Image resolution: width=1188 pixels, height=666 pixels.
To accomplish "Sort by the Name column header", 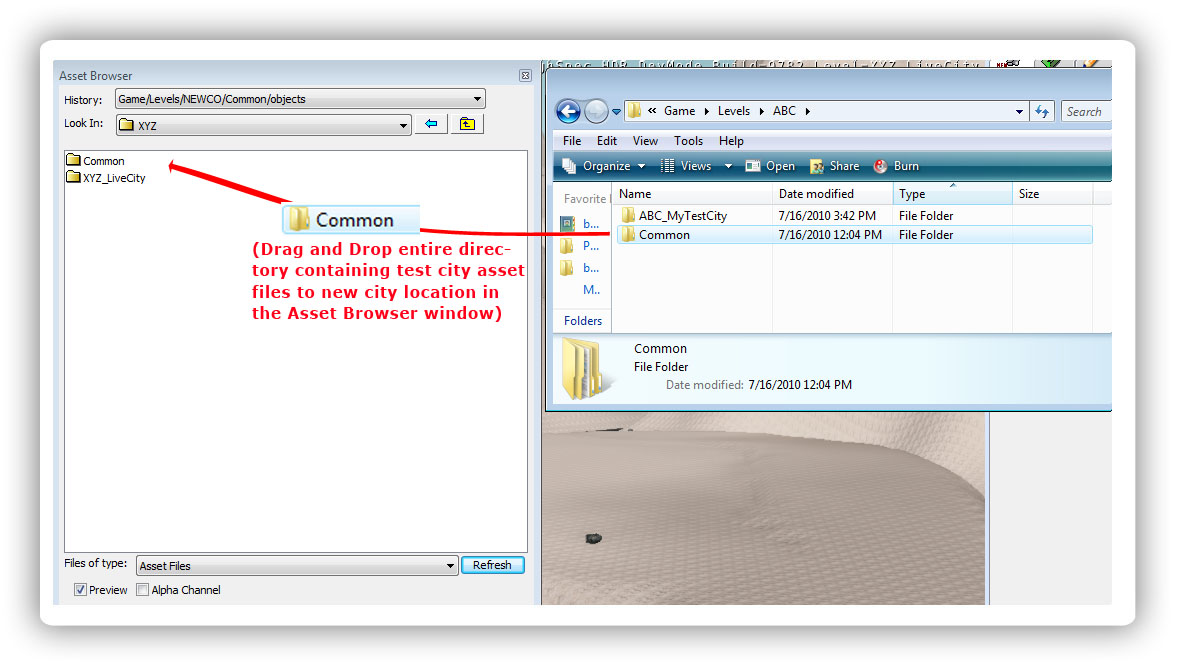I will pos(692,194).
